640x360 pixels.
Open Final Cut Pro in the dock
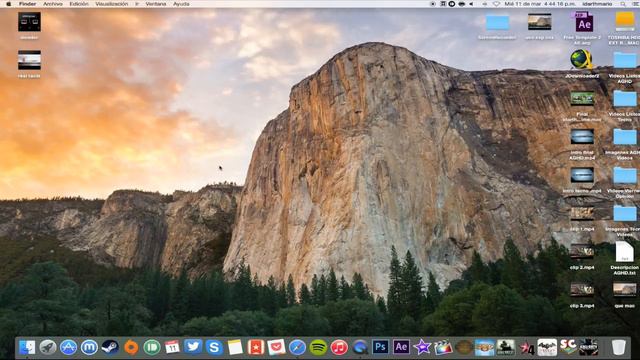(443, 347)
